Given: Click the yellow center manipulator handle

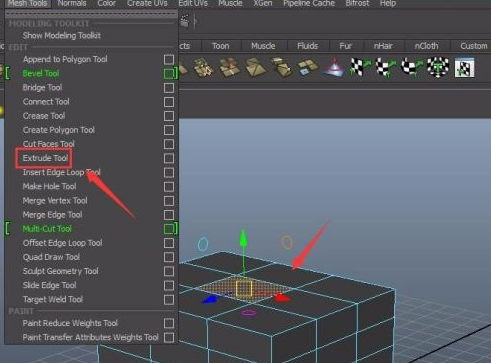Looking at the screenshot, I should pyautogui.click(x=244, y=289).
